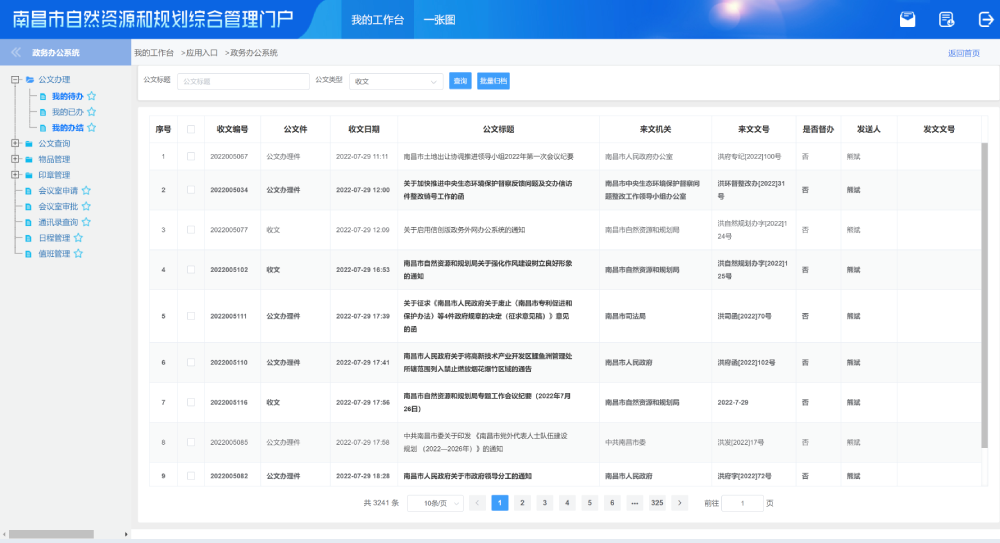1000x543 pixels.
Task: Open 我的办结 in sidebar tree
Action: pyautogui.click(x=68, y=128)
